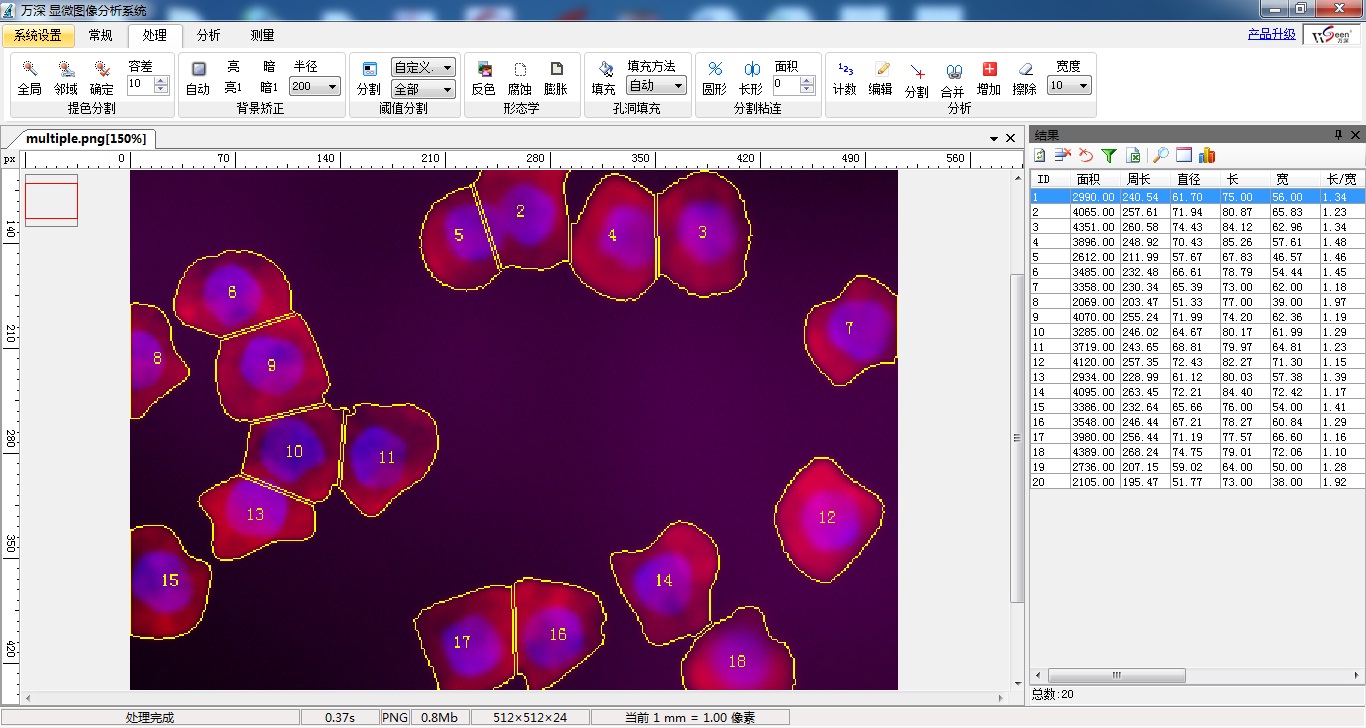Select result row ID 20
Screen dimensions: 1366x728
coord(1198,482)
